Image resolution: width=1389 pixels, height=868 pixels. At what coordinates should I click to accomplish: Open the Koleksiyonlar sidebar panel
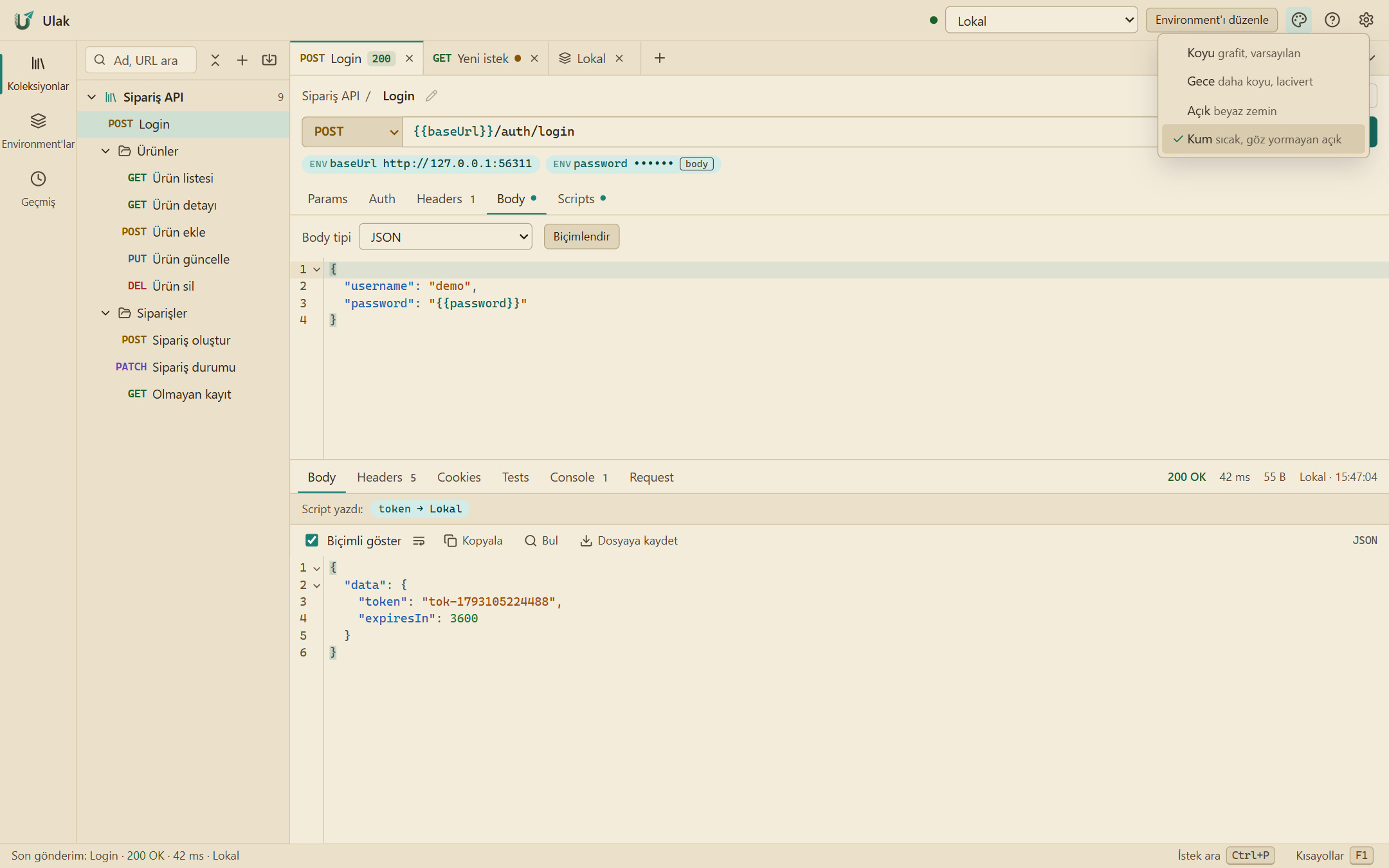(x=38, y=73)
